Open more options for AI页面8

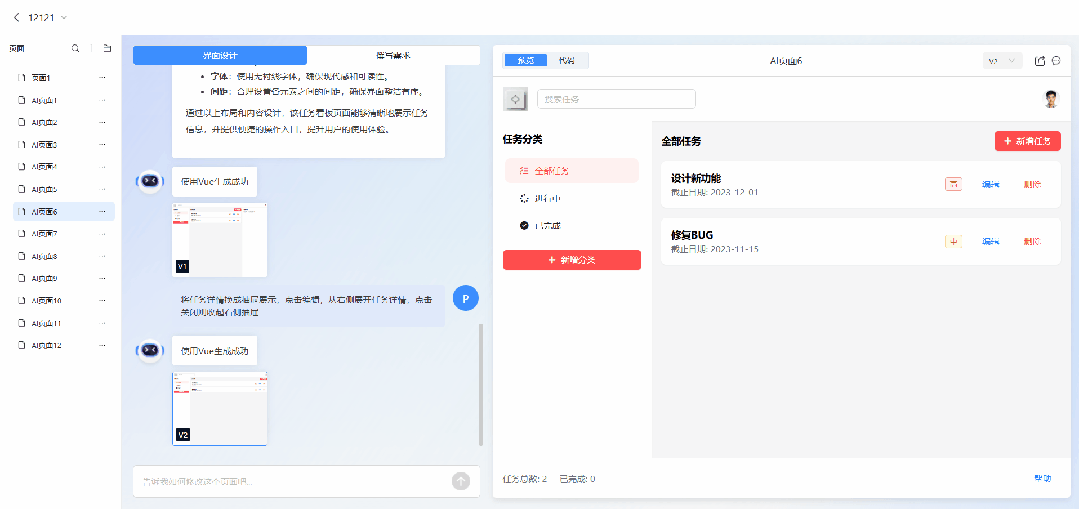point(103,256)
